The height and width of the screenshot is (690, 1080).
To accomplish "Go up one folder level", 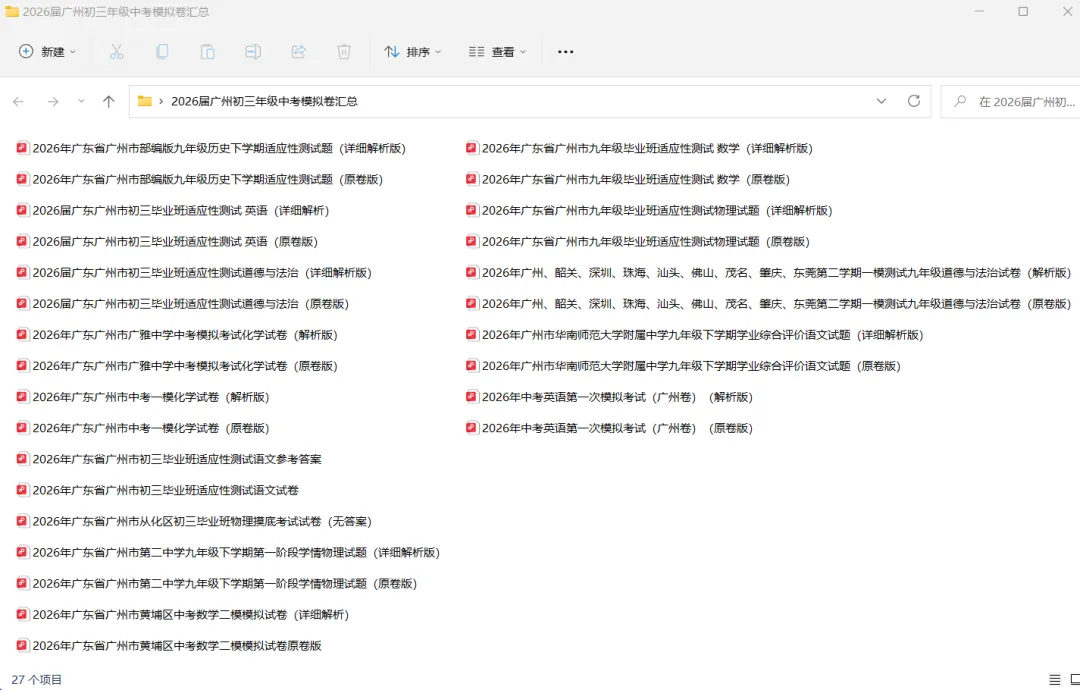I will coord(109,101).
